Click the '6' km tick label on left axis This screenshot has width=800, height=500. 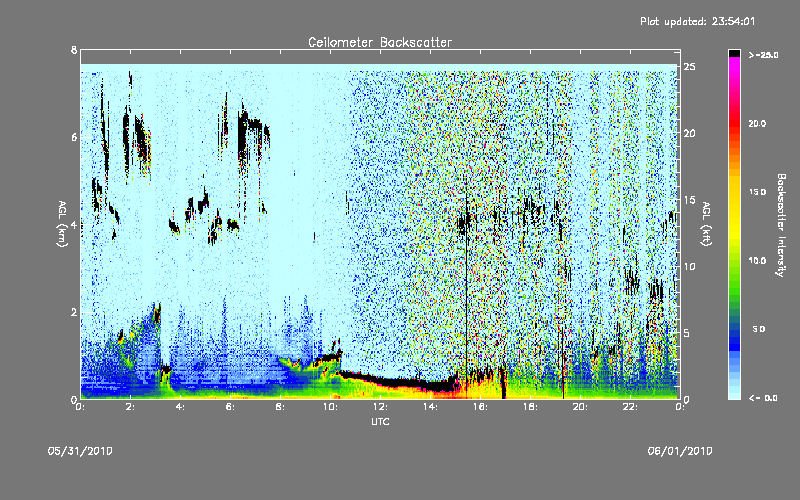tap(74, 137)
